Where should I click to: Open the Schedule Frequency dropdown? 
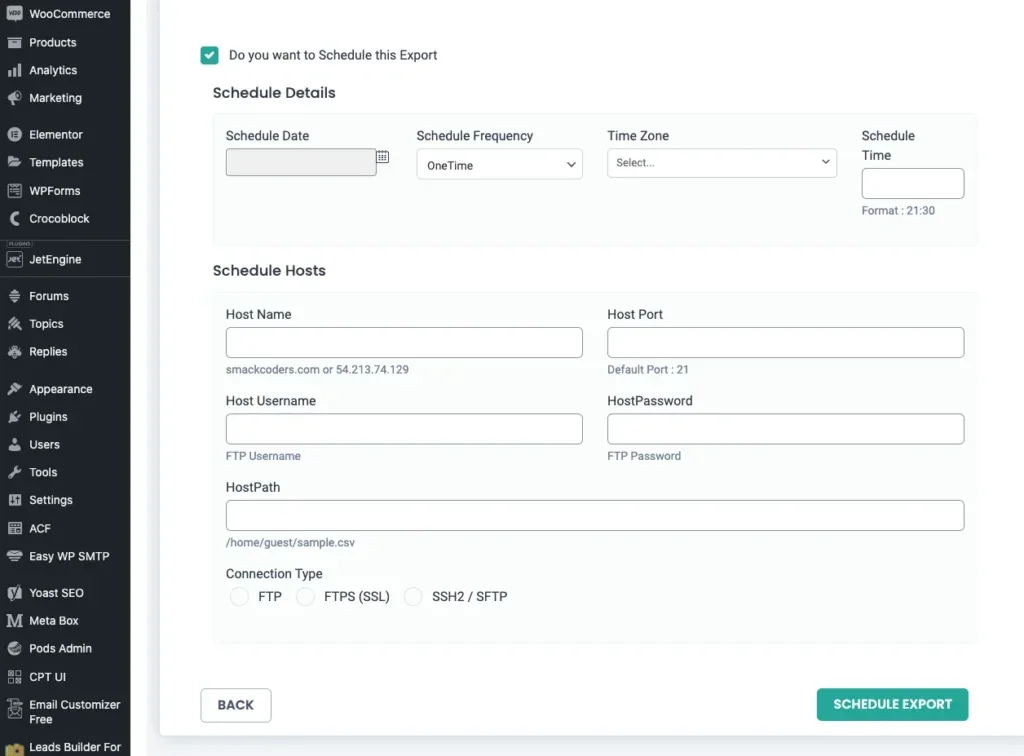tap(499, 164)
